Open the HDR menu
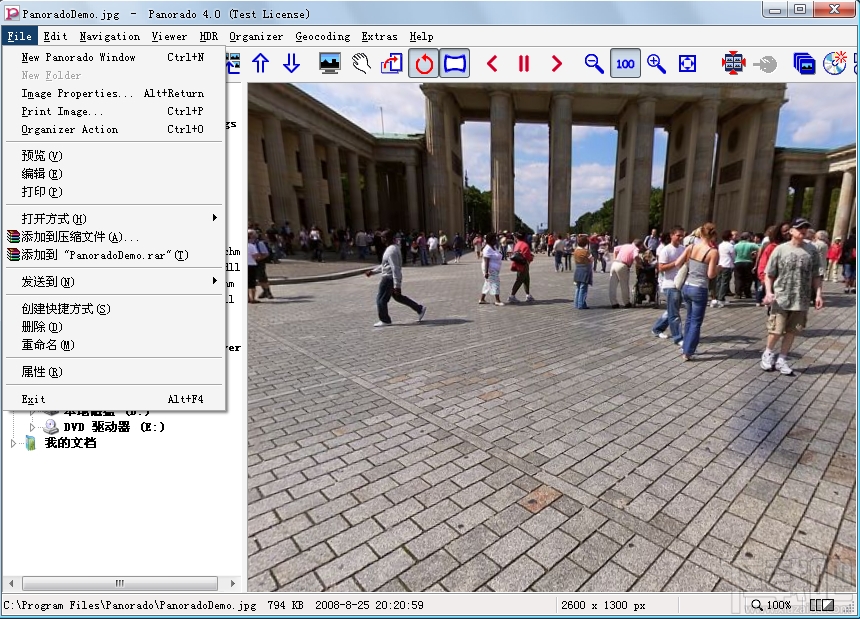This screenshot has width=860, height=619. (x=208, y=36)
